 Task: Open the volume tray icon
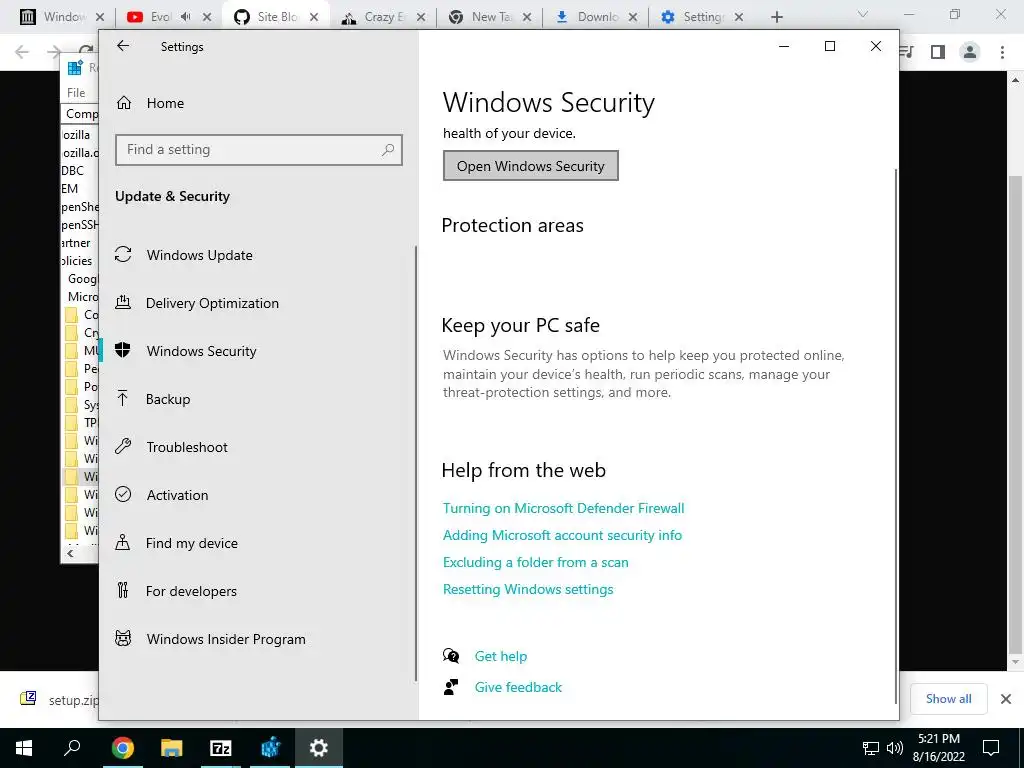[895, 748]
